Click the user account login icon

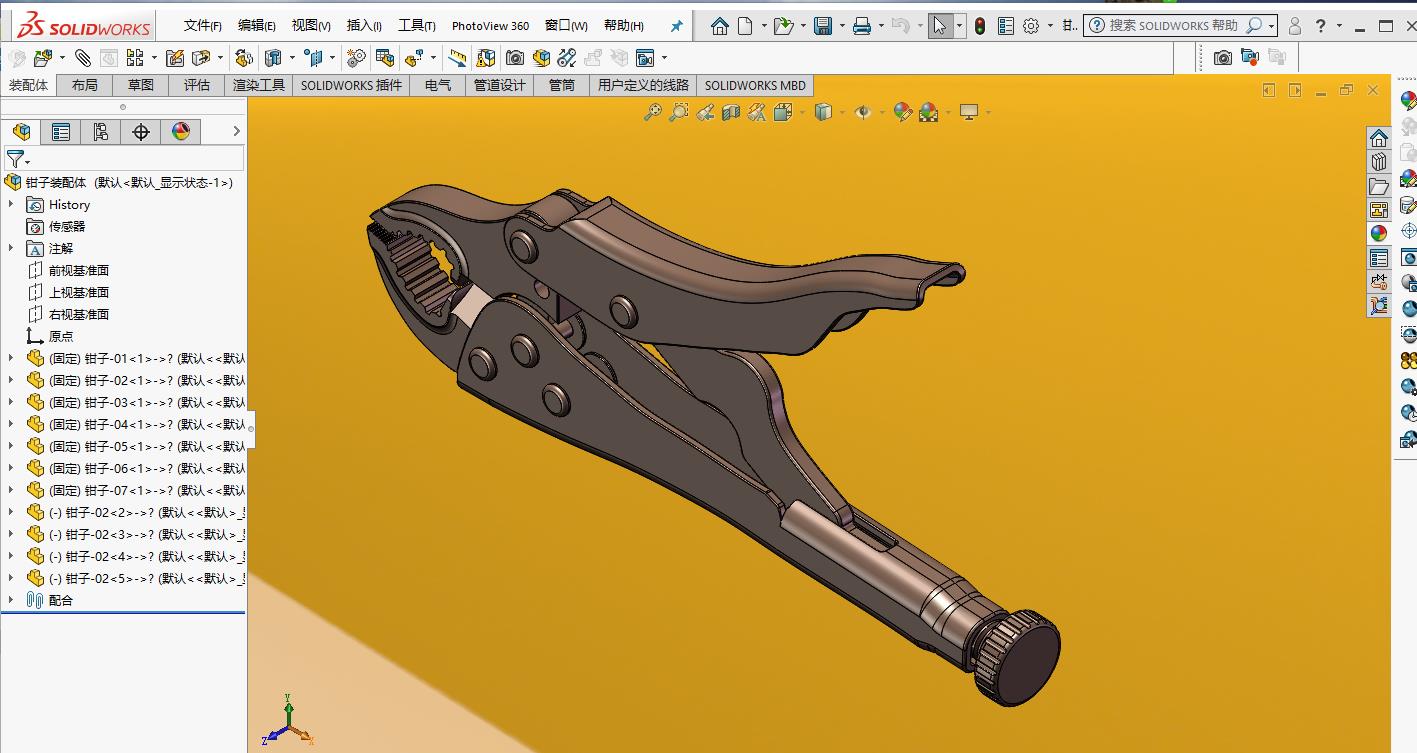[1294, 26]
